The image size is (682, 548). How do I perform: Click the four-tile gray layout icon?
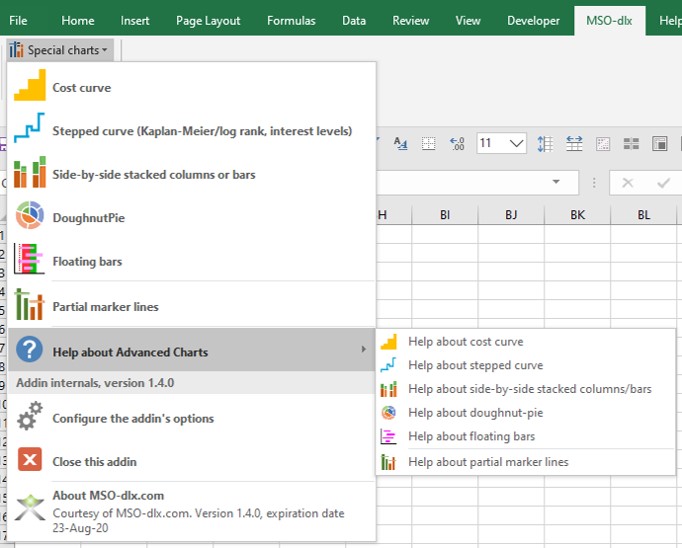[x=631, y=144]
